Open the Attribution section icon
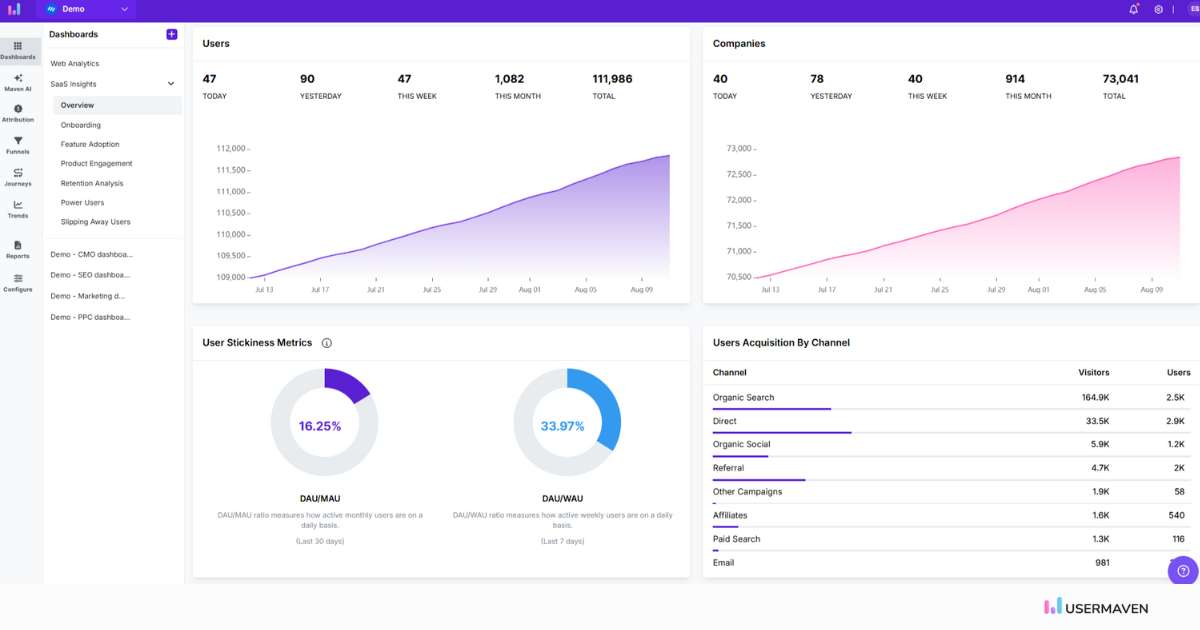Viewport: 1200px width, 630px height. (18, 113)
